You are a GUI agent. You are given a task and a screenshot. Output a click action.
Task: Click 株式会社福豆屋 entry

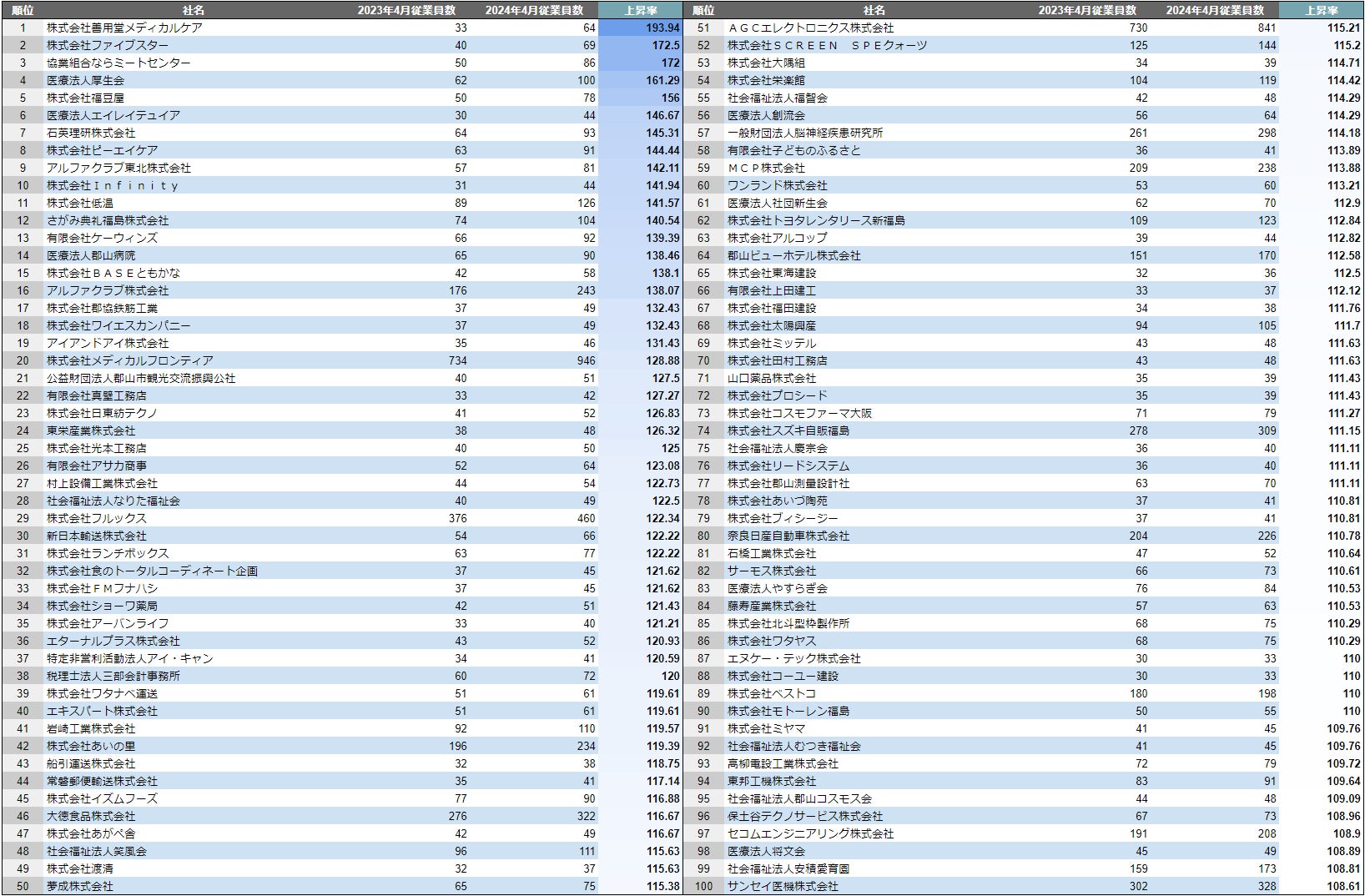coord(85,98)
